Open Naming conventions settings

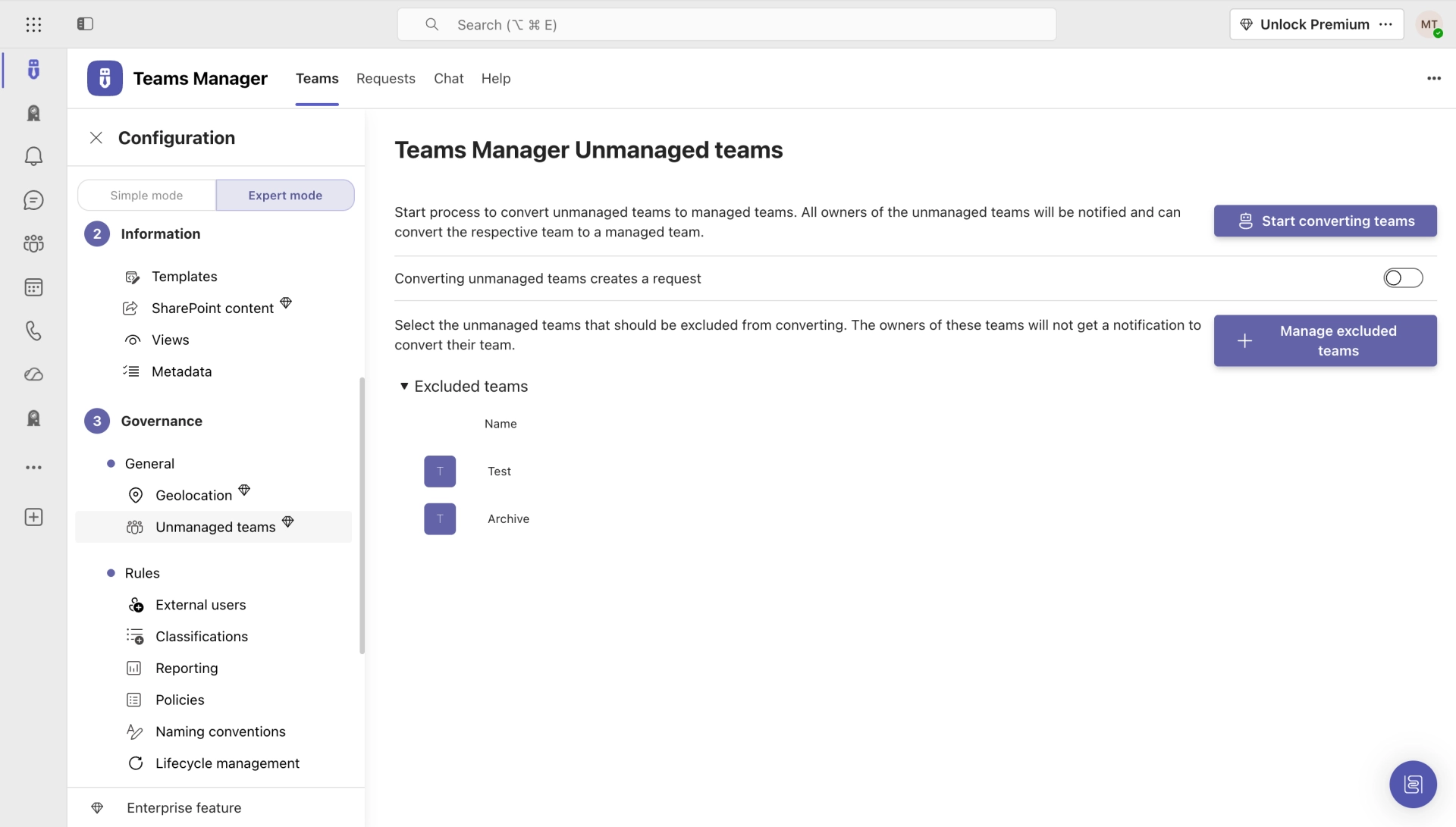point(221,732)
